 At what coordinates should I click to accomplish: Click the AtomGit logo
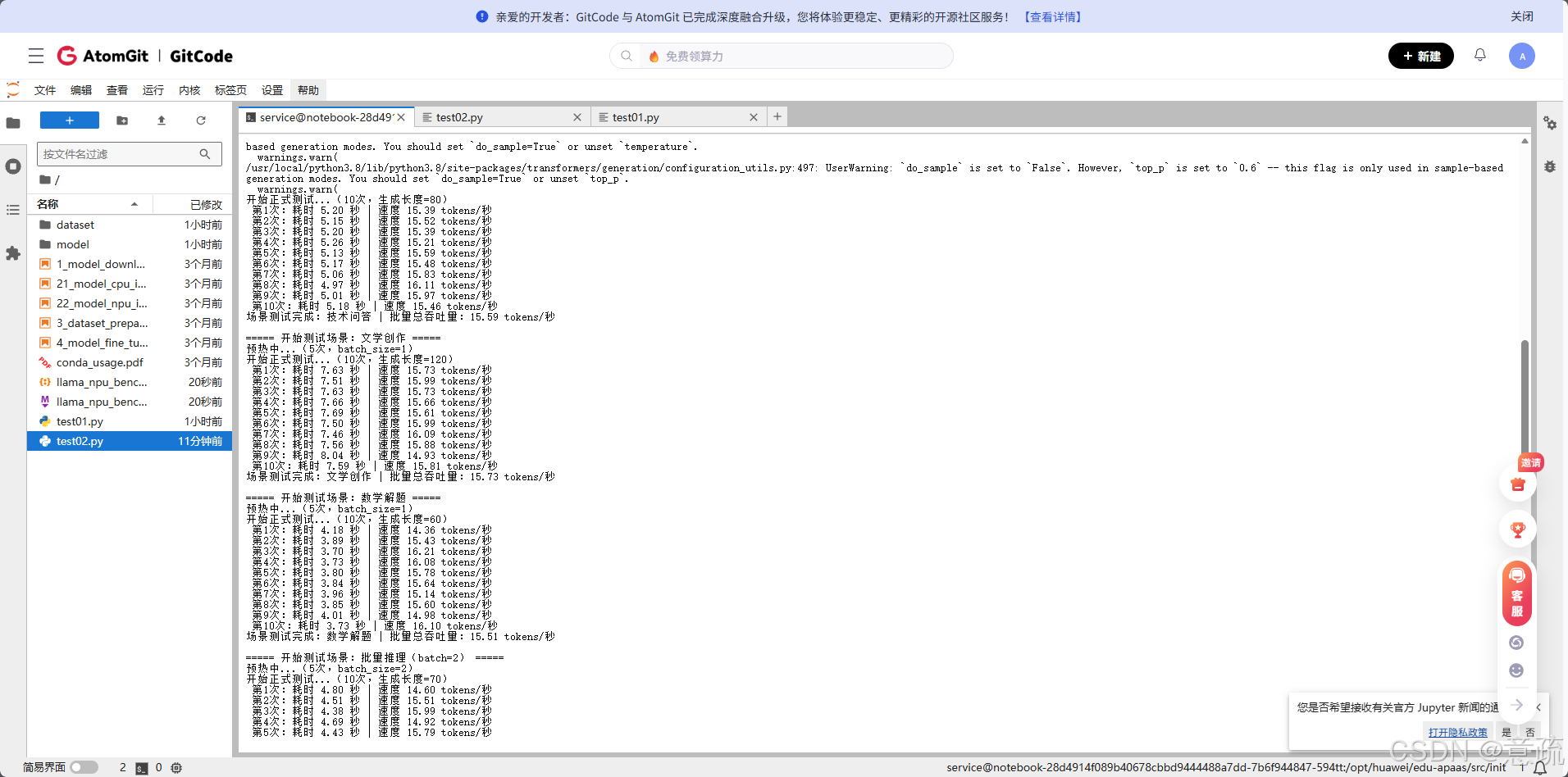pos(103,56)
